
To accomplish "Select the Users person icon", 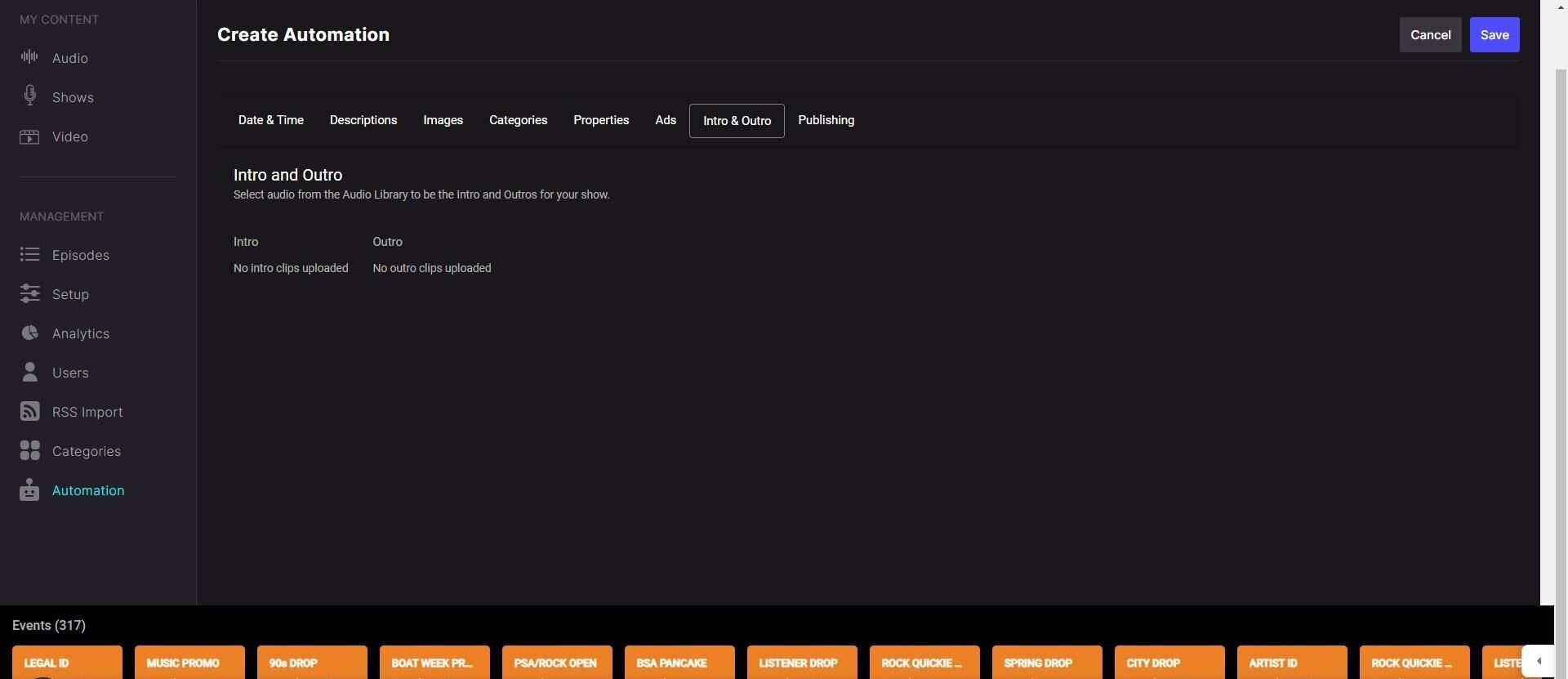I will (x=29, y=373).
